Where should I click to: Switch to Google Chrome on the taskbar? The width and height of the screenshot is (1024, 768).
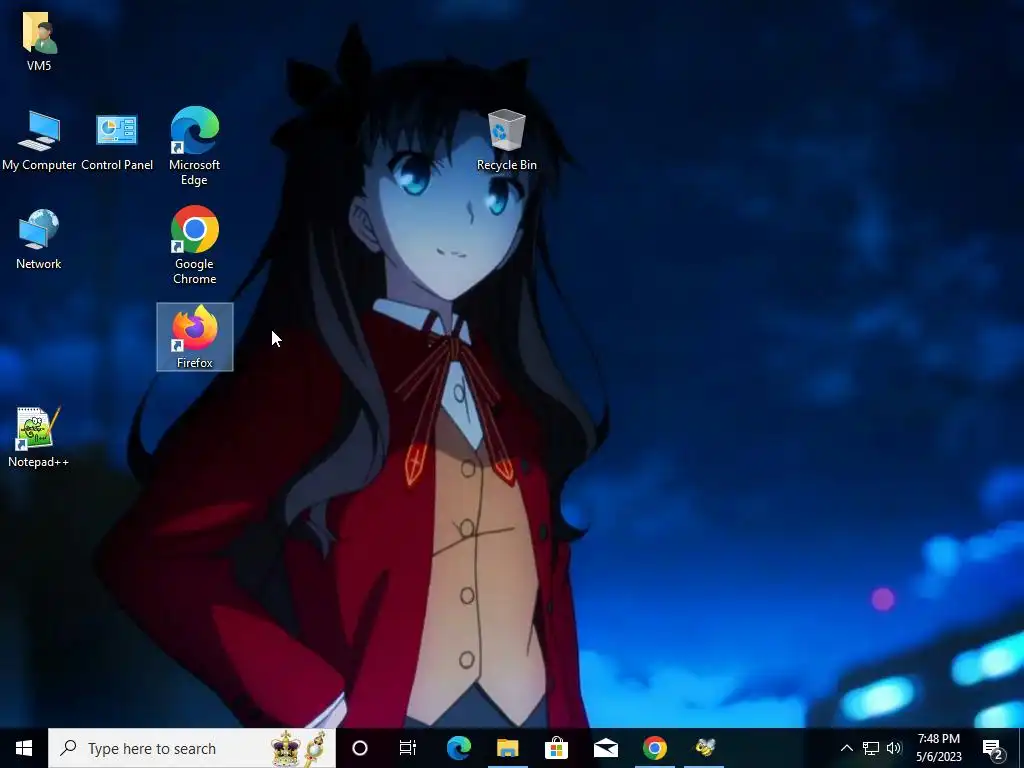[x=654, y=748]
